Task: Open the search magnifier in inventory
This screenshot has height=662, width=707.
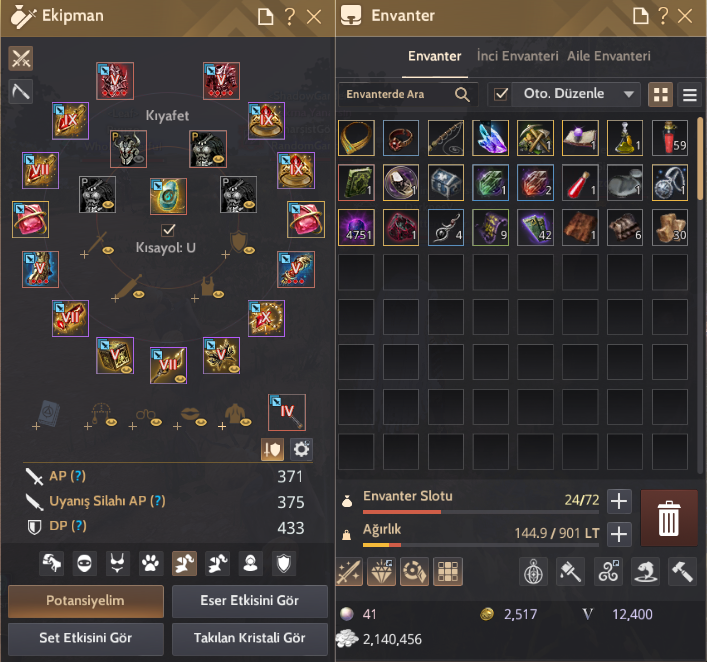Action: 462,94
